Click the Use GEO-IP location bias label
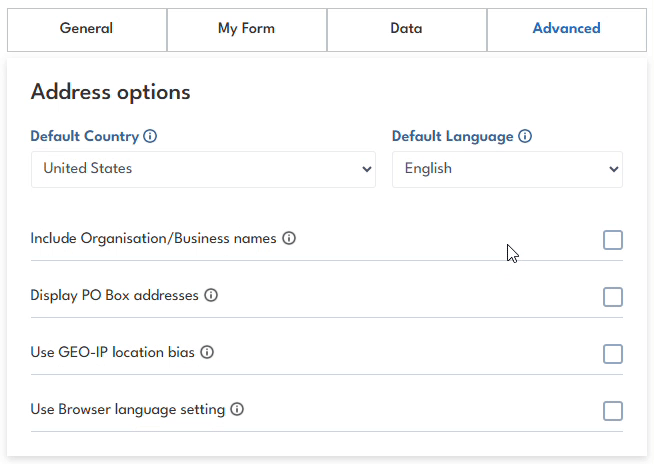The image size is (654, 464). [113, 352]
